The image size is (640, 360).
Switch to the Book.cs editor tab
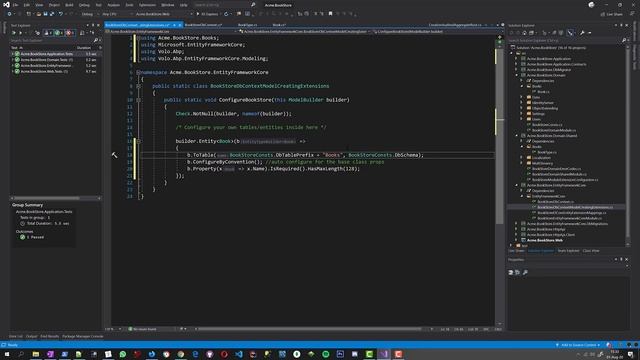pos(279,25)
